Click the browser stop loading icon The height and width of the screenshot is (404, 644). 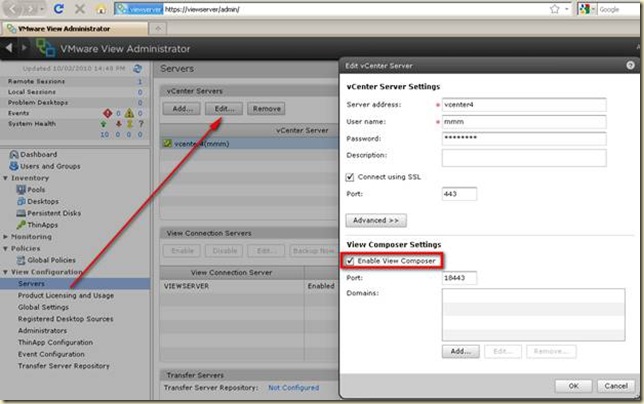(x=80, y=9)
